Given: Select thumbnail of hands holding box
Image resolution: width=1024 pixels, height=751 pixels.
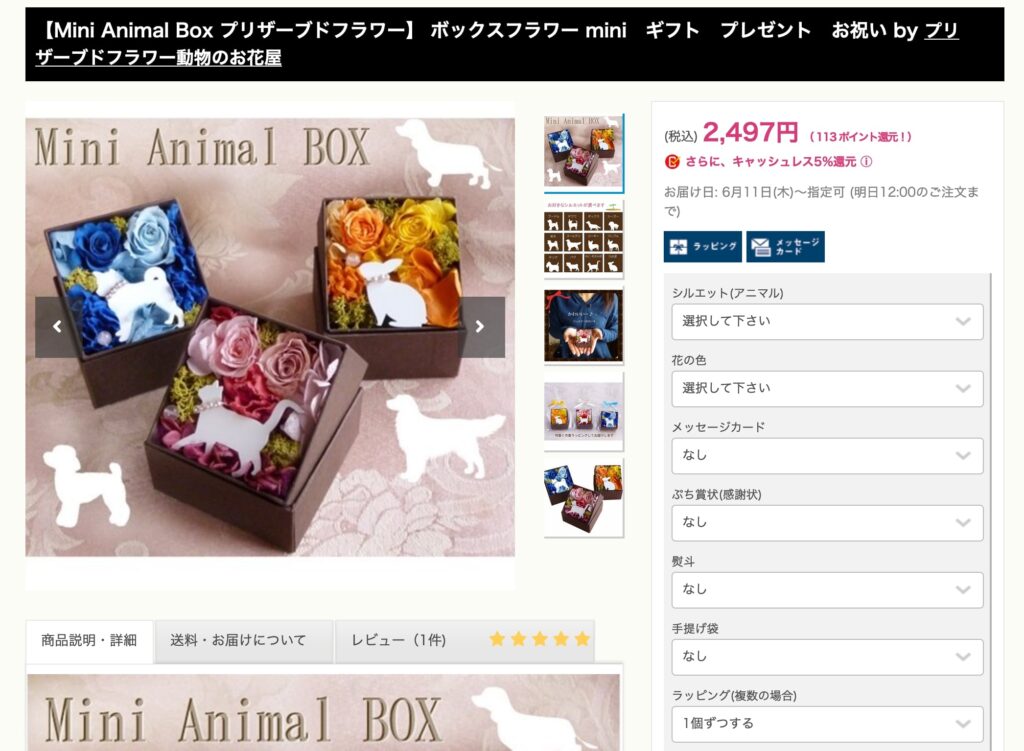Looking at the screenshot, I should 584,325.
